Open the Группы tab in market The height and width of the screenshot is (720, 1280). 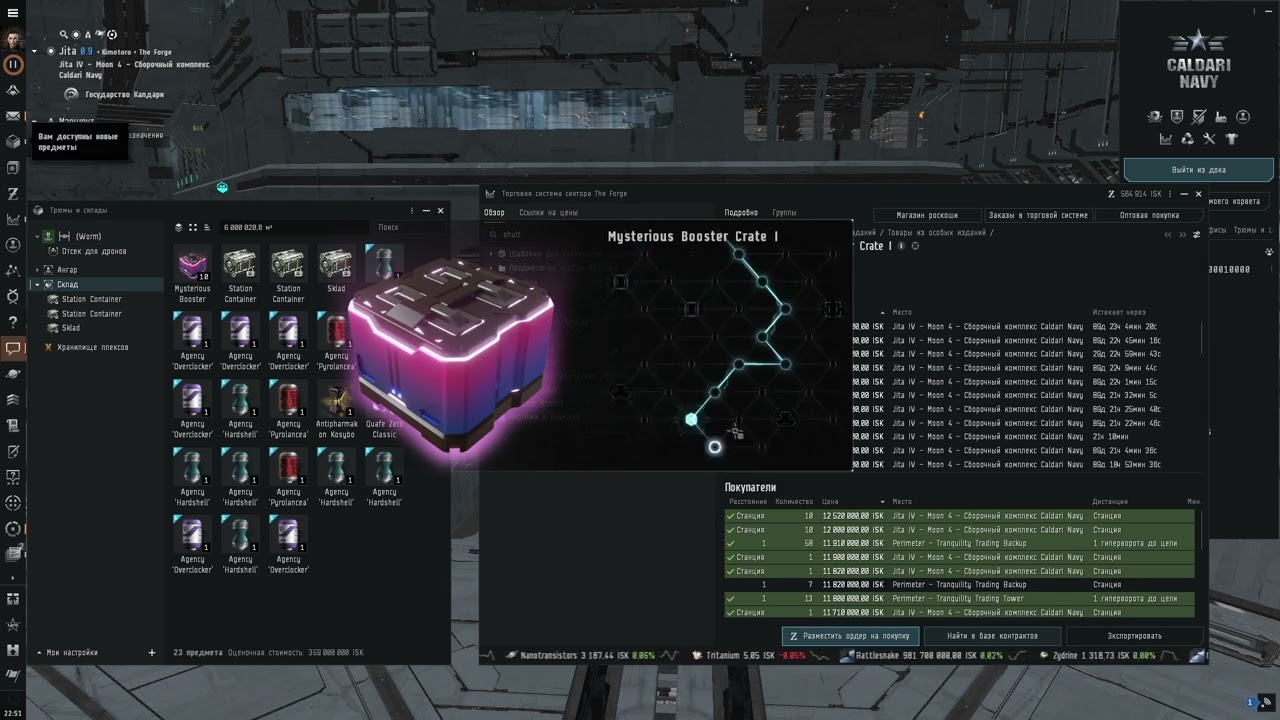(x=784, y=212)
